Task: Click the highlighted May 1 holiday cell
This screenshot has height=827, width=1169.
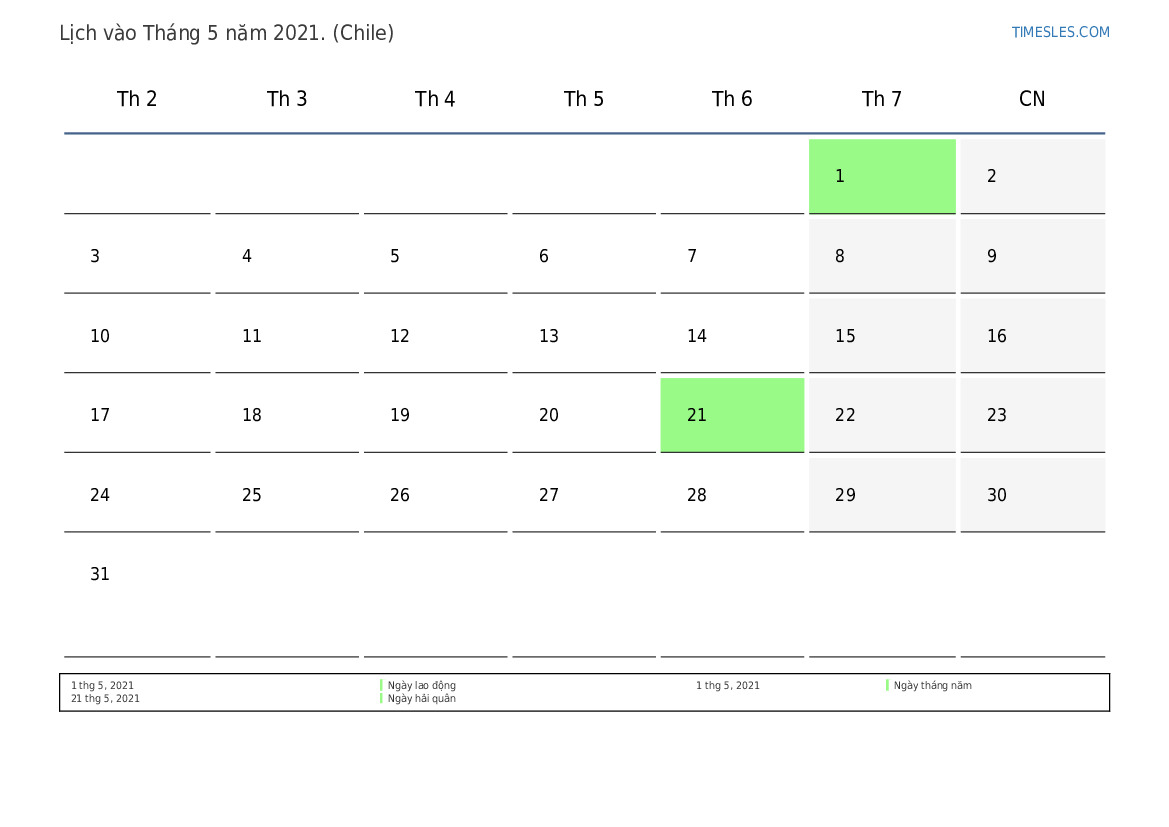Action: (881, 176)
